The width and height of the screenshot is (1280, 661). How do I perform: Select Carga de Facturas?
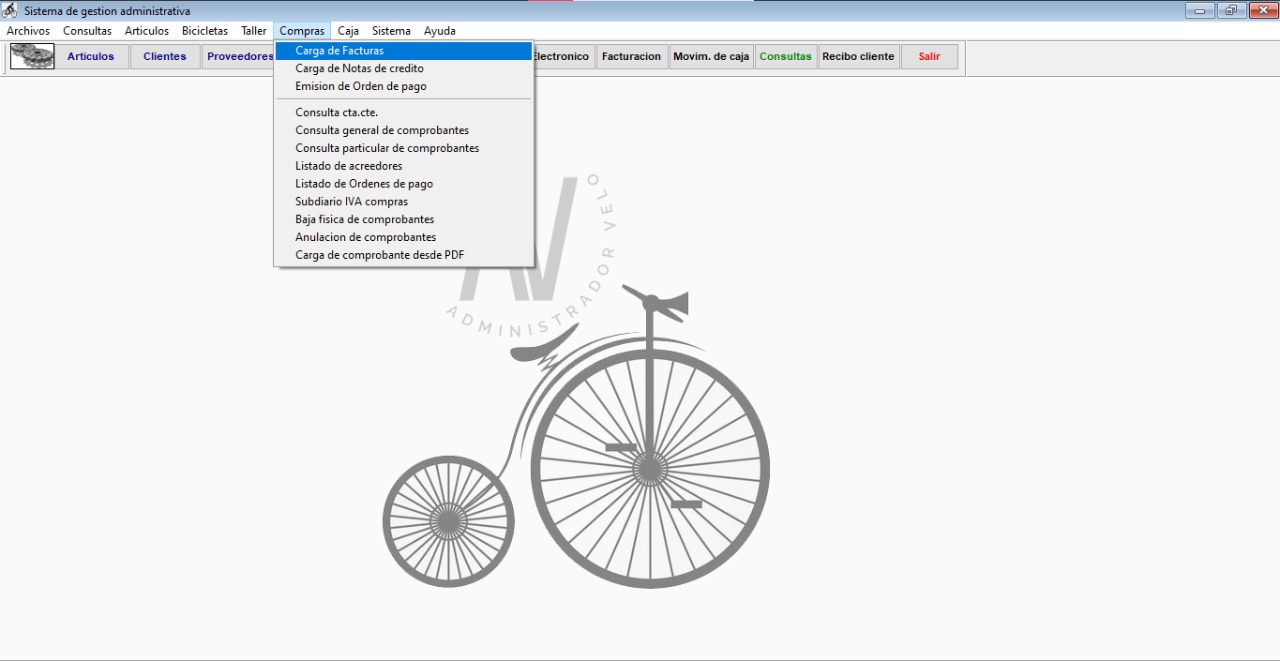pyautogui.click(x=404, y=51)
